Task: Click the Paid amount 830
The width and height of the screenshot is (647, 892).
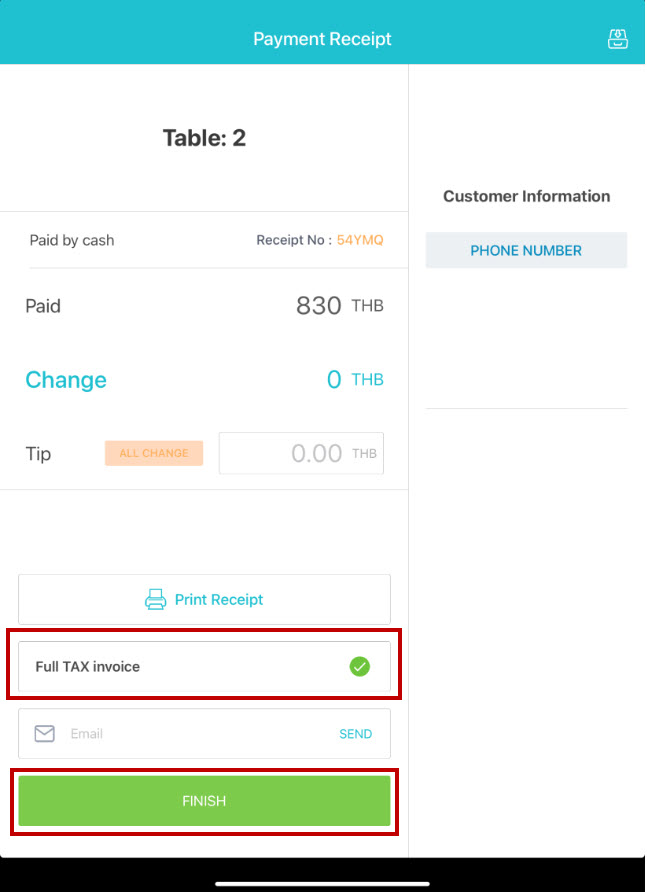Action: point(319,306)
